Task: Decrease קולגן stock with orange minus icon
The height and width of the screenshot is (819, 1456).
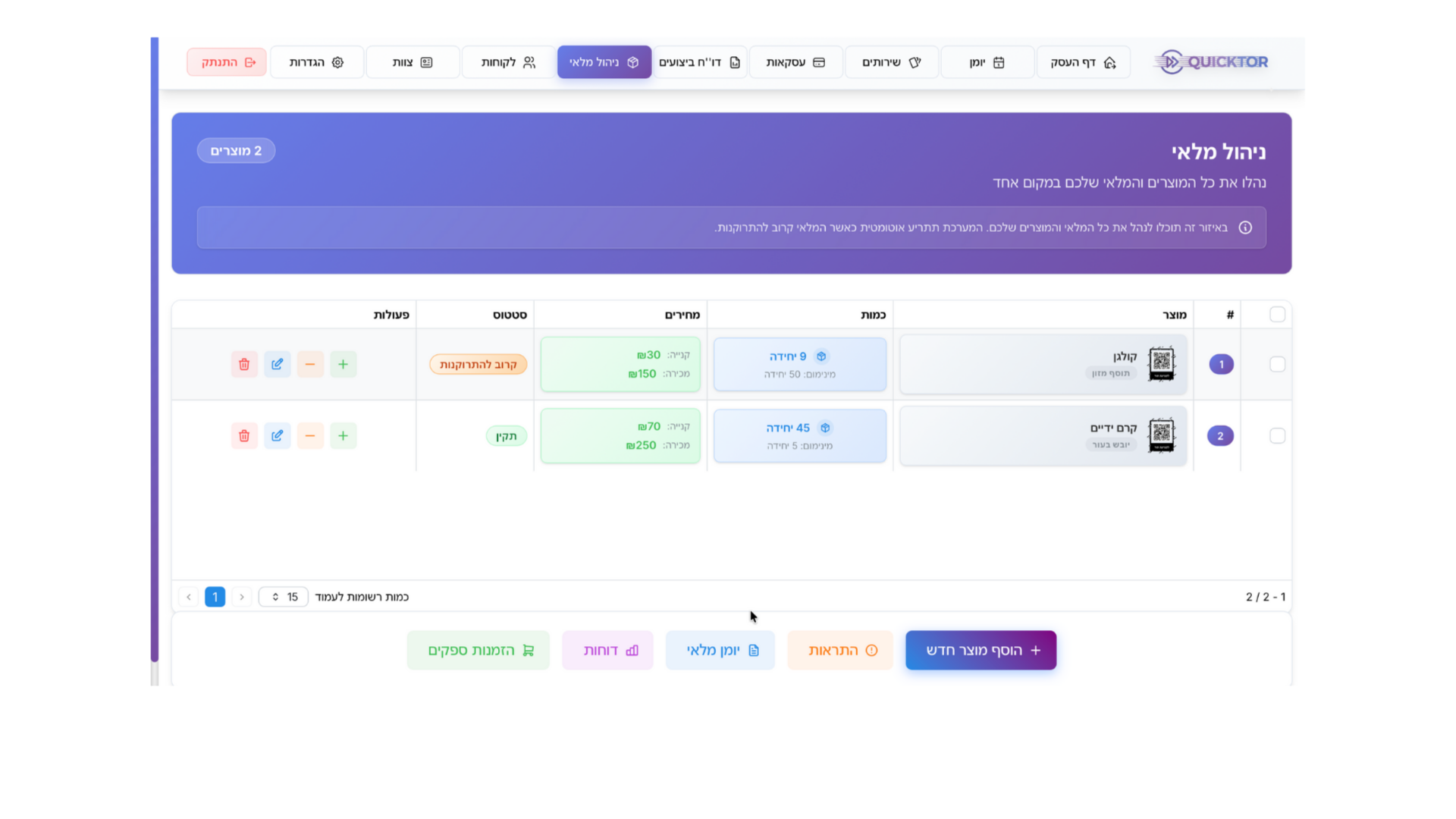Action: [310, 364]
